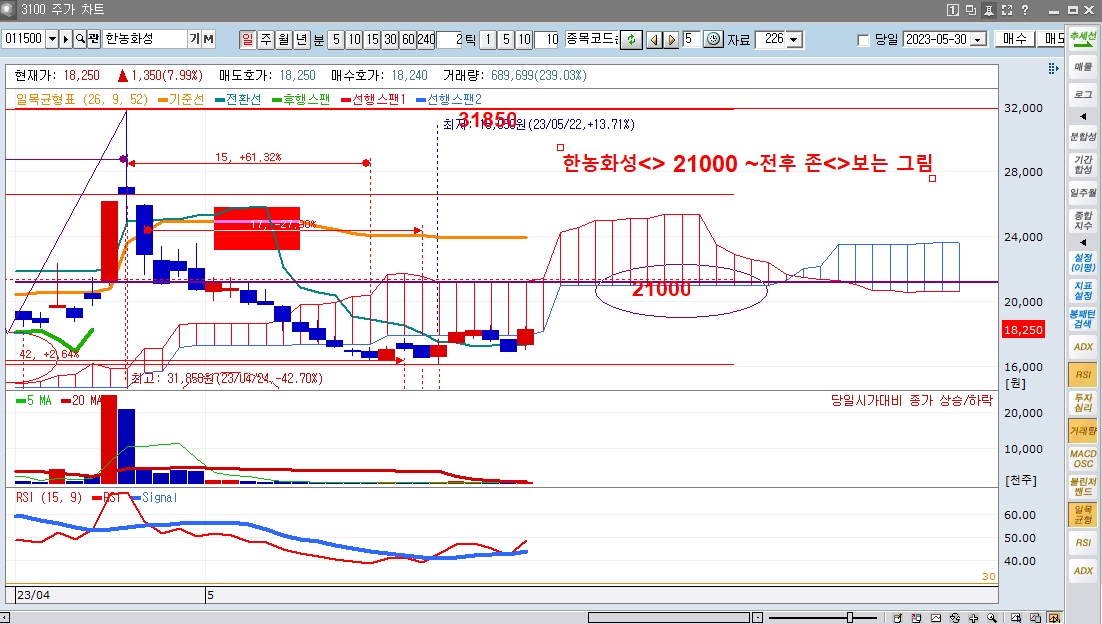
Task: Click the green refresh icon beside 종목코드
Action: (630, 39)
